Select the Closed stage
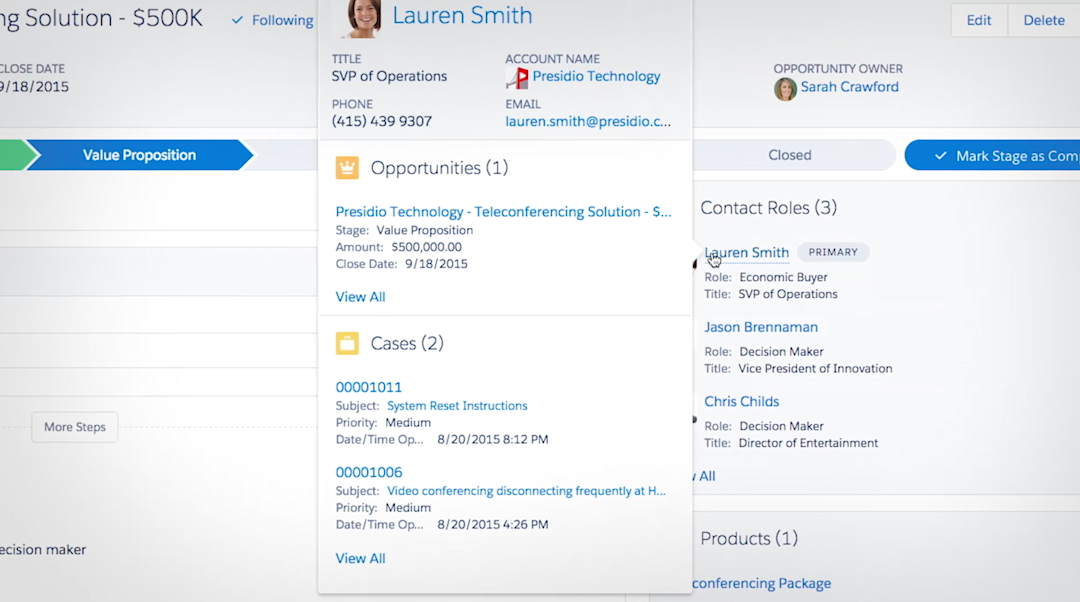Screen dimensions: 1080x602 (789, 155)
